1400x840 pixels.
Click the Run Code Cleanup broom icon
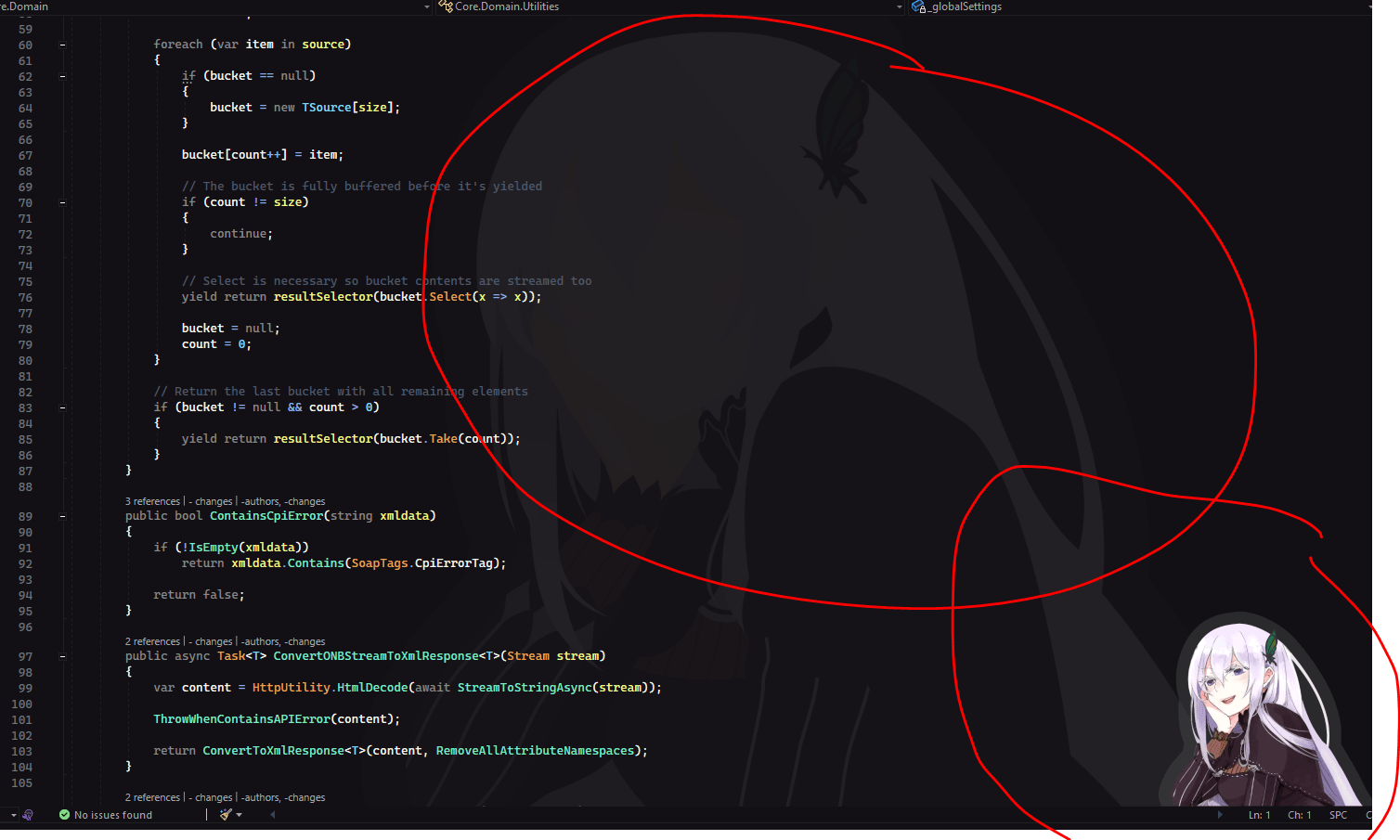(x=226, y=814)
